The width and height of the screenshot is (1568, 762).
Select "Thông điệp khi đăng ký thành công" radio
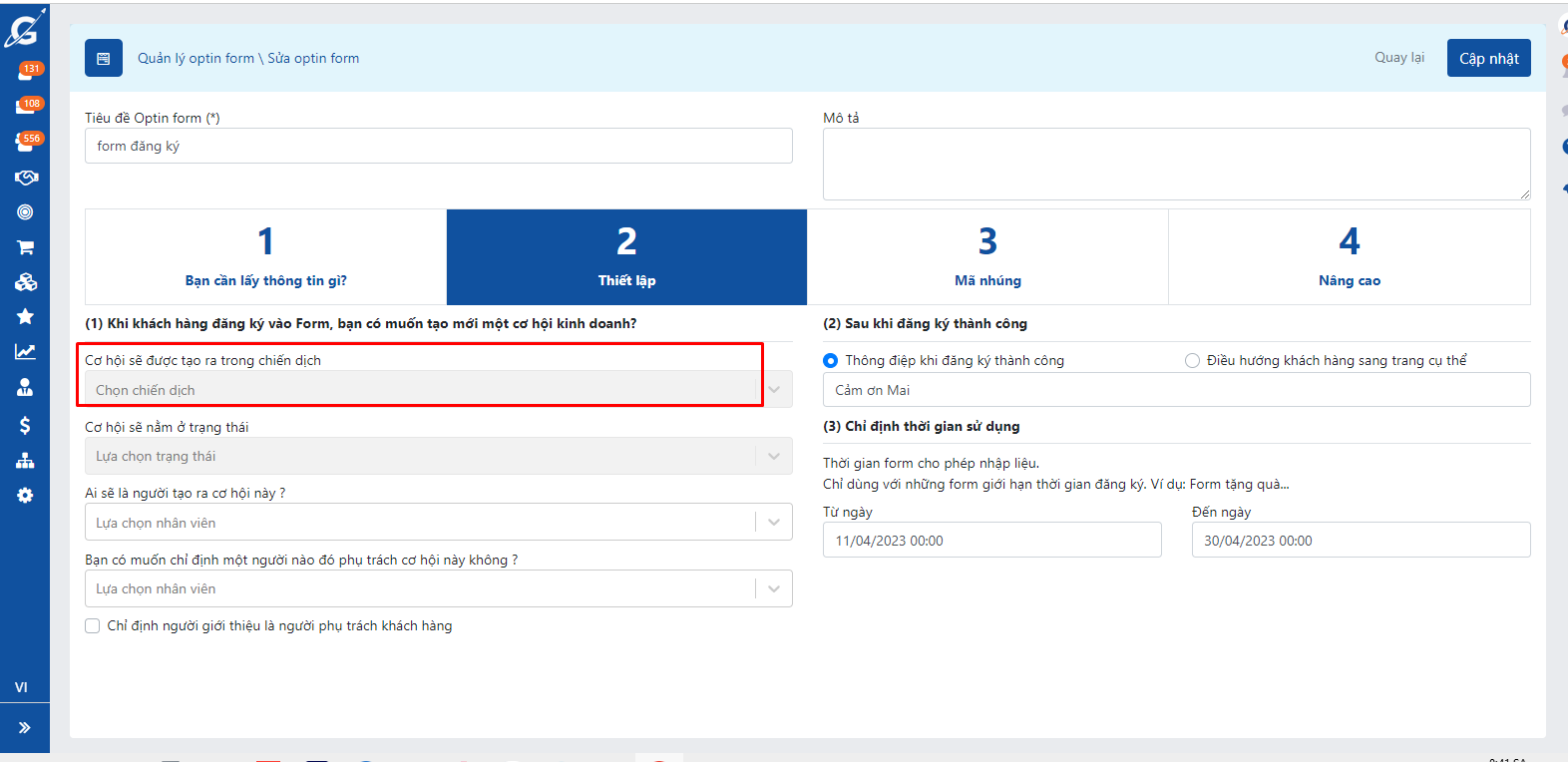point(830,361)
